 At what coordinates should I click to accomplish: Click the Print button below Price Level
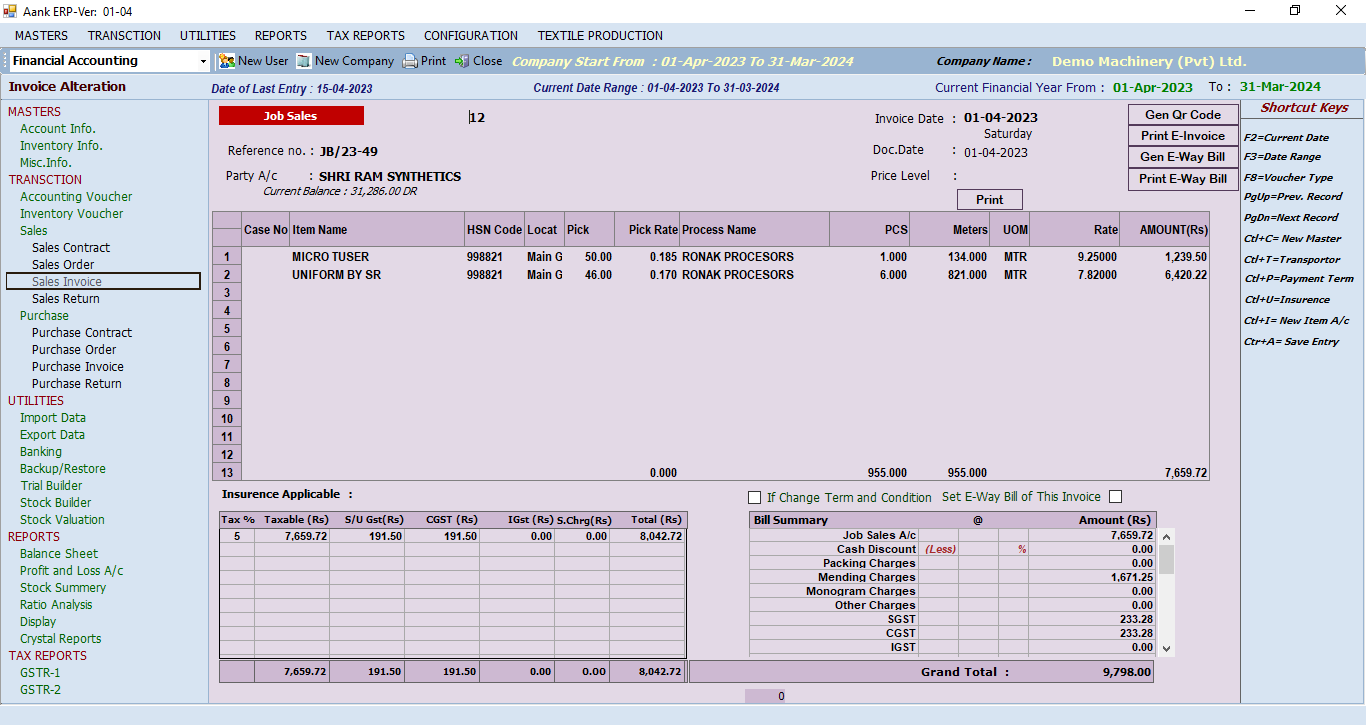[x=990, y=199]
